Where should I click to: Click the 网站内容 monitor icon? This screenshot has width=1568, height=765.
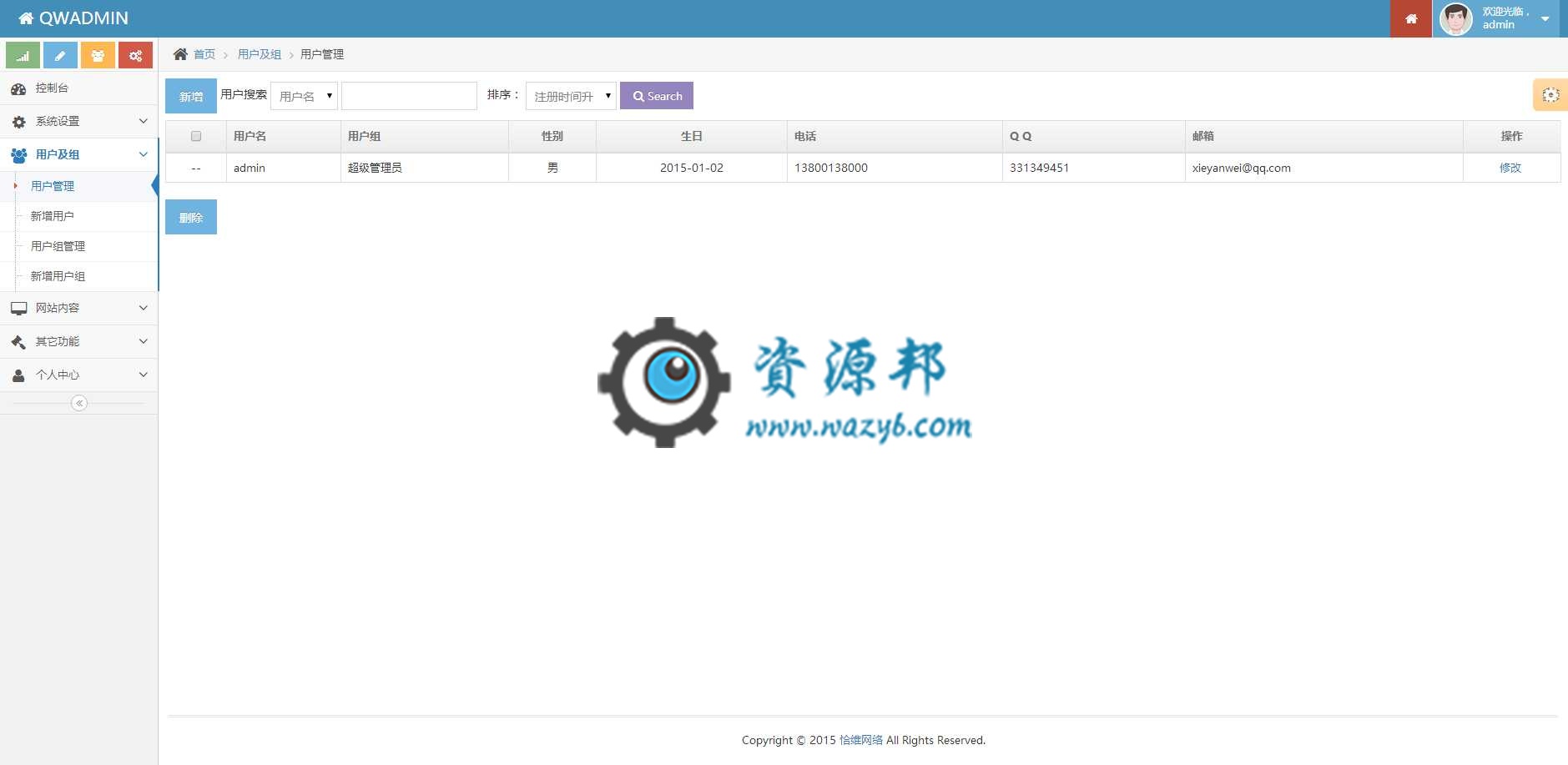[18, 309]
